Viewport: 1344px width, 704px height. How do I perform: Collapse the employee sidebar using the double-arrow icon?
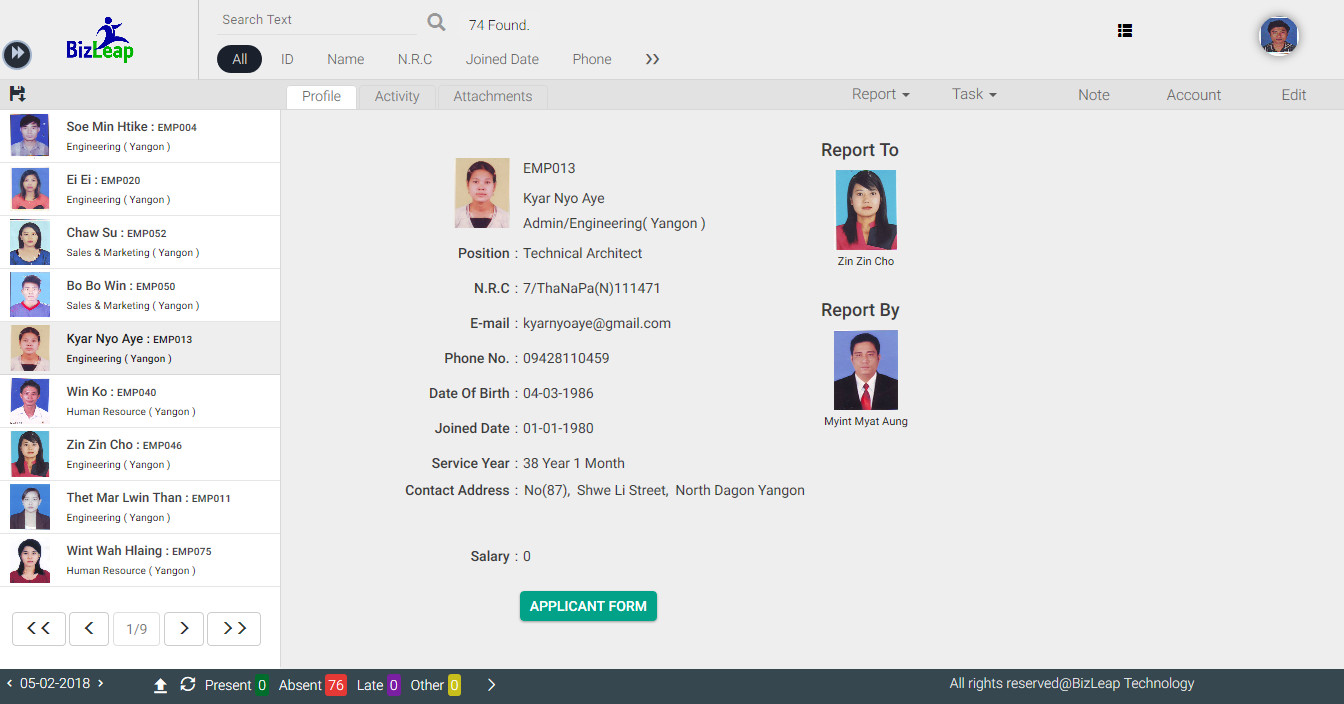coord(17,54)
